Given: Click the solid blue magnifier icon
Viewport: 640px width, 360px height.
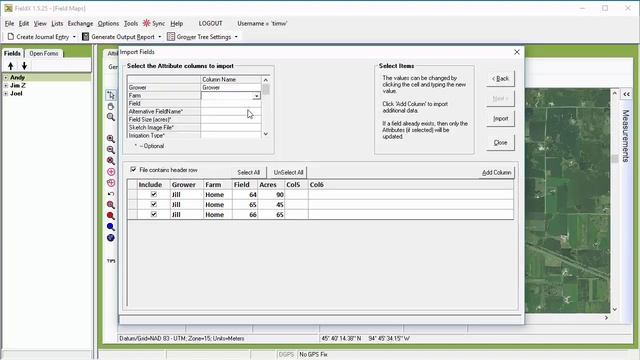Looking at the screenshot, I should [111, 227].
